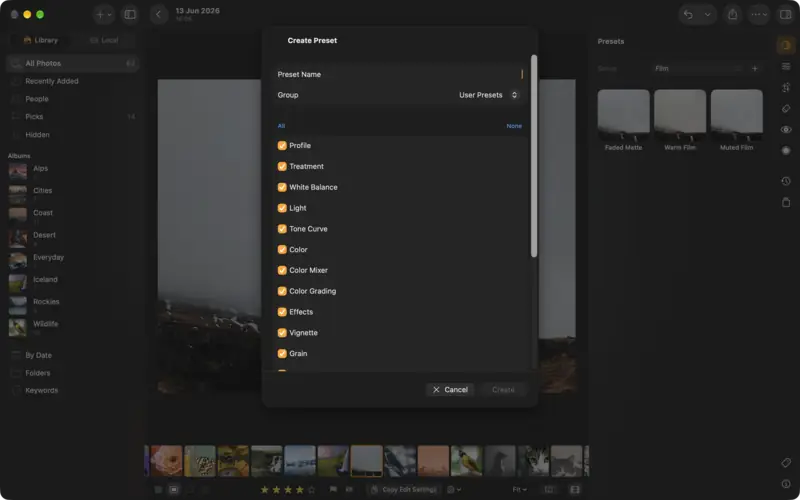Uncheck the Vignette checkbox
This screenshot has height=500, width=800.
pos(282,333)
